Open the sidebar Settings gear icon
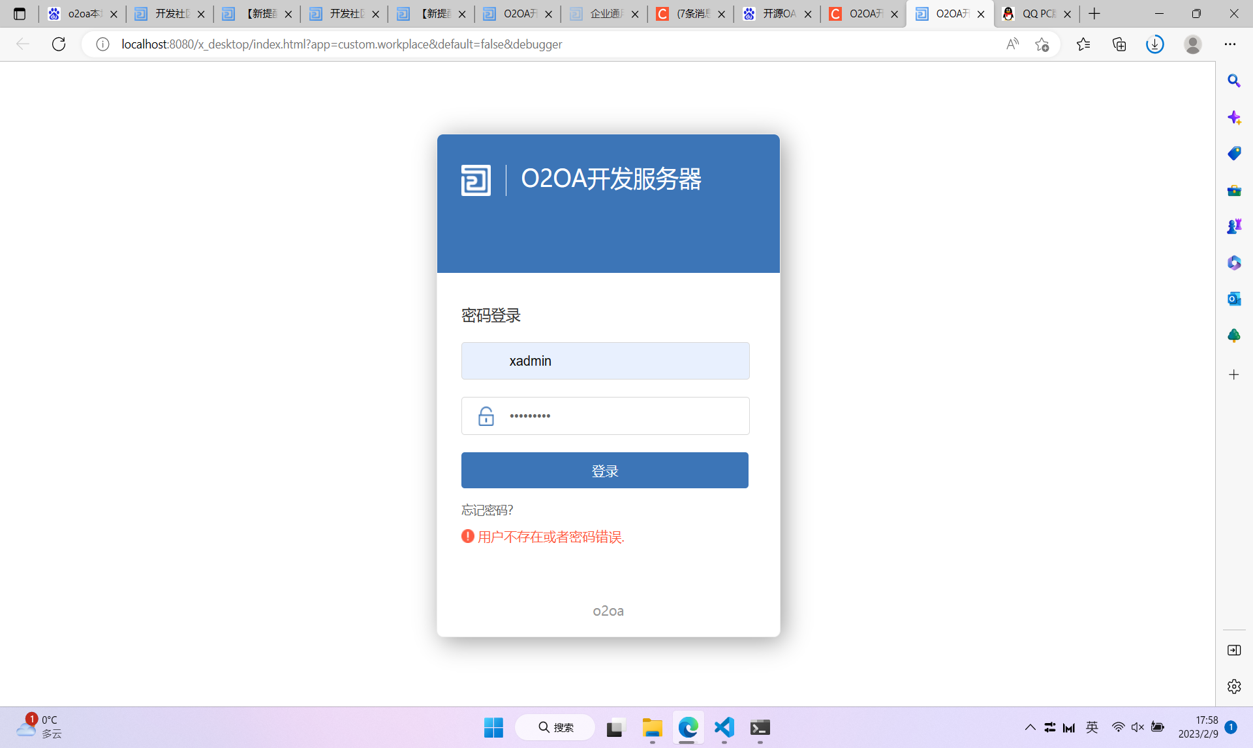This screenshot has width=1253, height=748. pos(1233,686)
